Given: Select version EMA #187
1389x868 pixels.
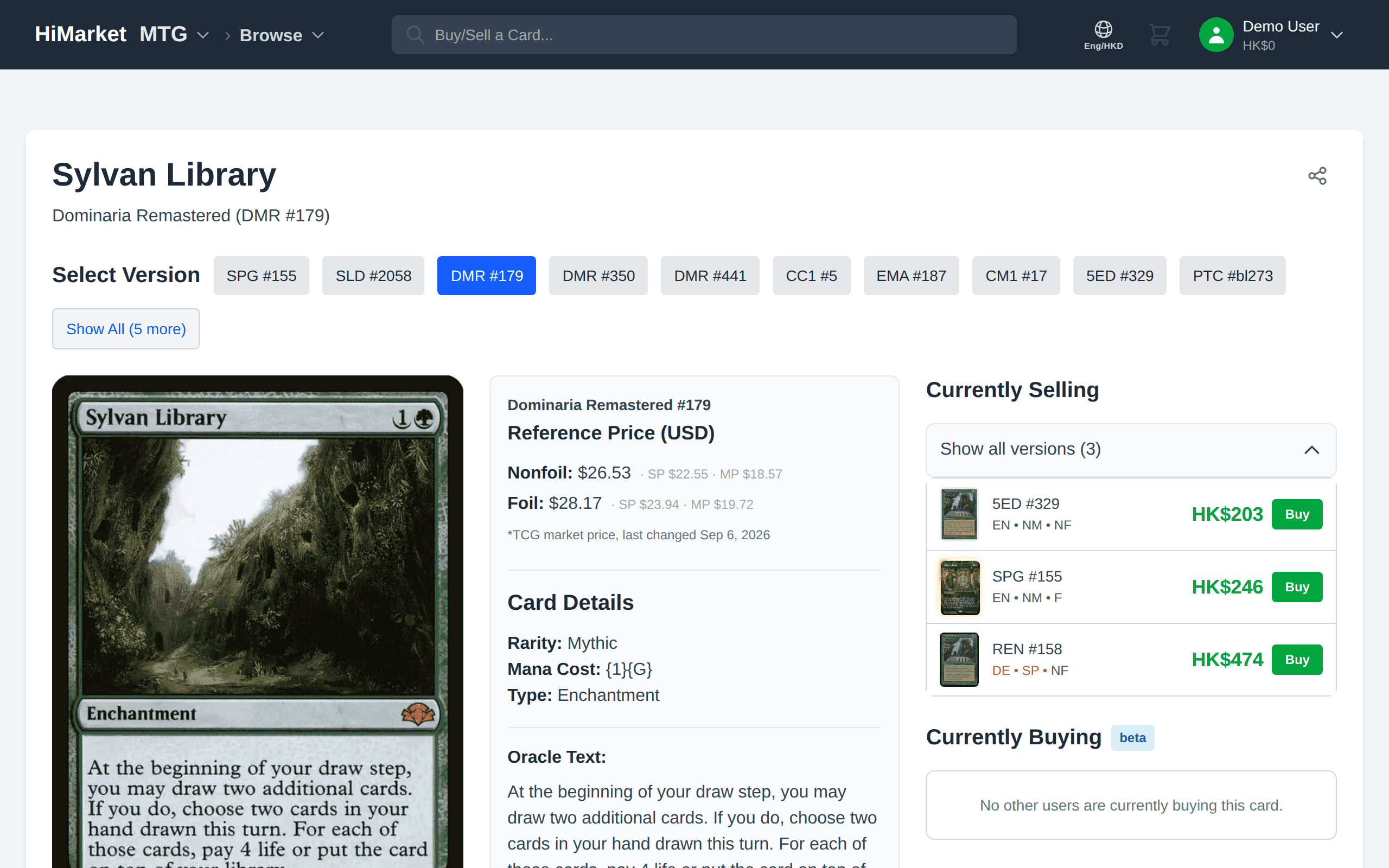Looking at the screenshot, I should click(x=911, y=276).
